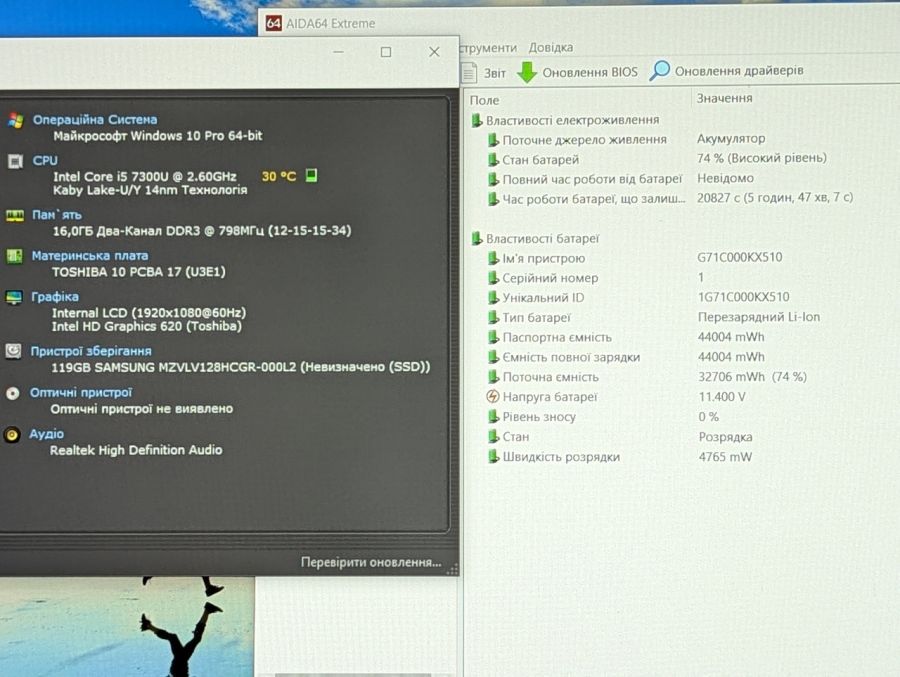Open the Пам`ять section link
Viewport: 900px width, 677px height.
point(57,215)
